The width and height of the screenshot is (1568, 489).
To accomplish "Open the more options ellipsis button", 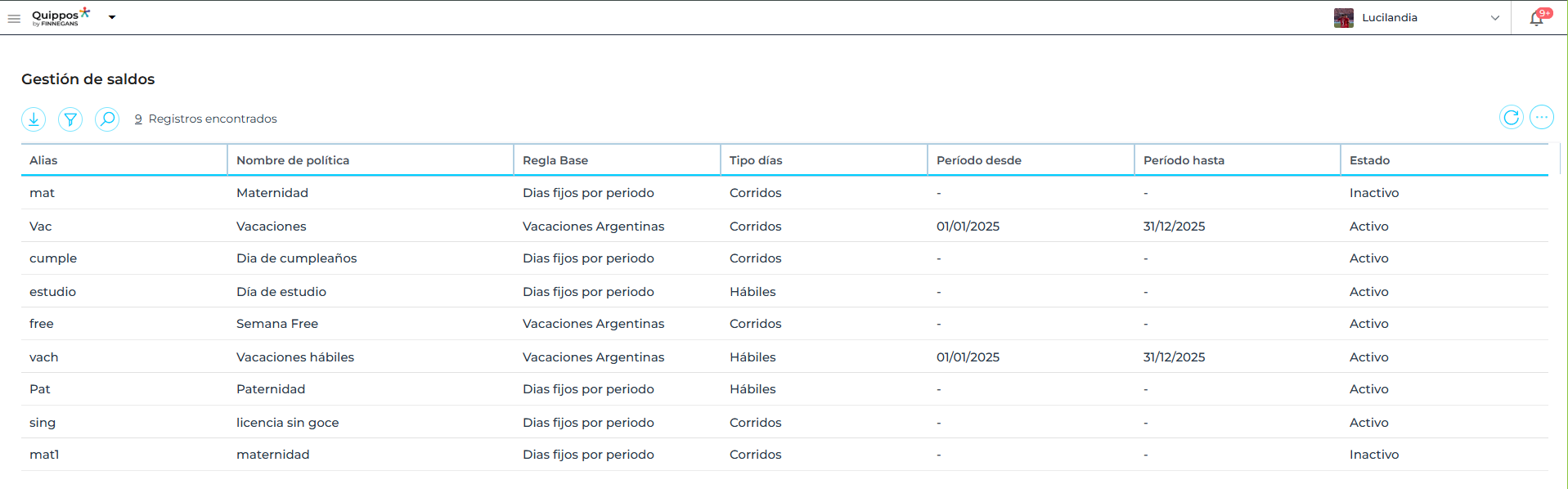I will [x=1541, y=118].
